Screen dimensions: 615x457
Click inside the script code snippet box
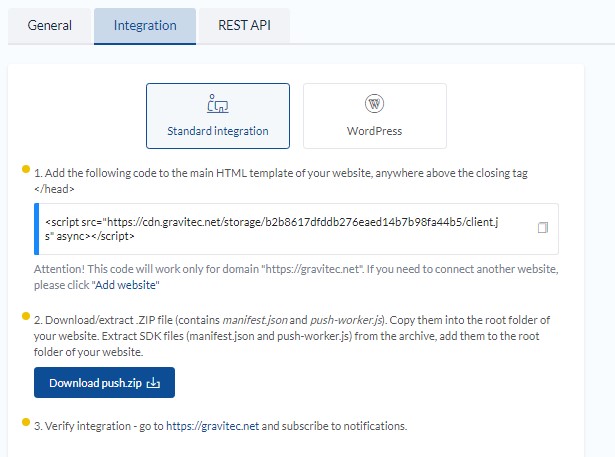pyautogui.click(x=297, y=229)
